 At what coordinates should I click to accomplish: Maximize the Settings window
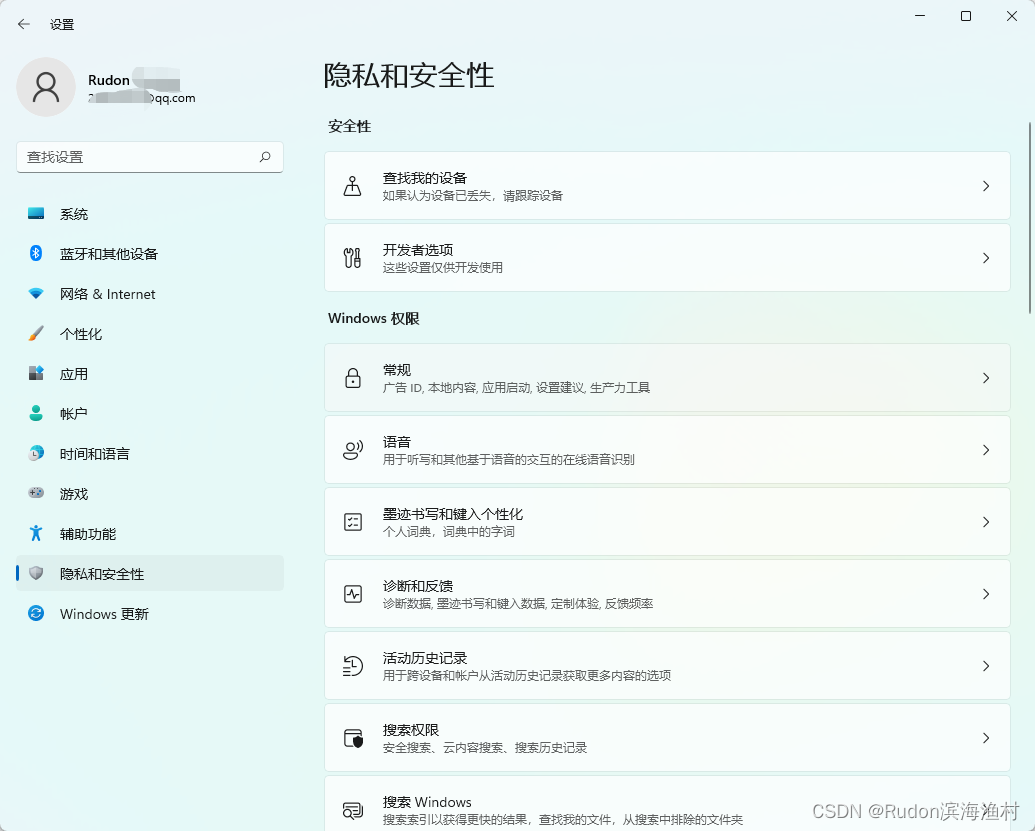click(966, 16)
